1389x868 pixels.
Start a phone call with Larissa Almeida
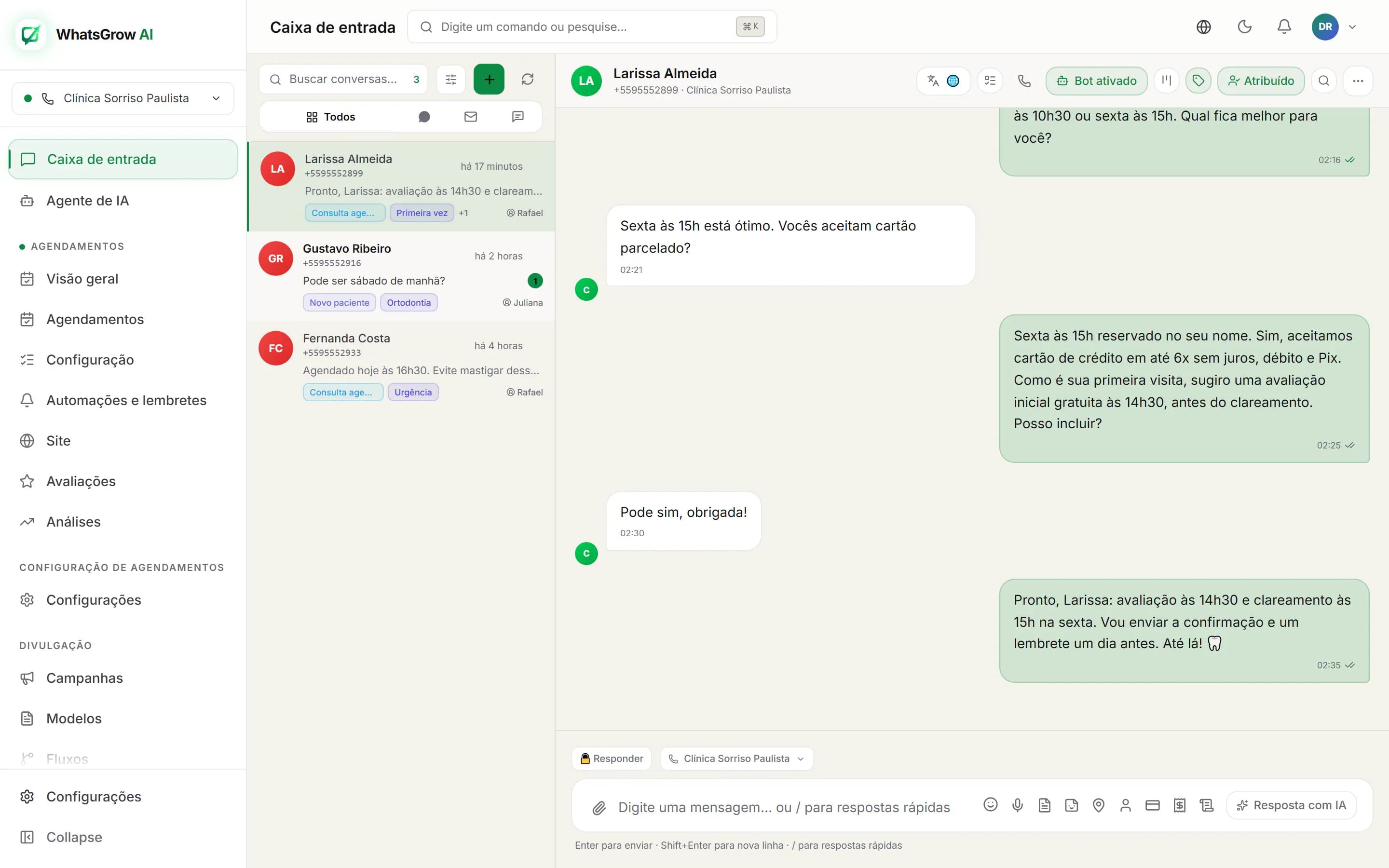coord(1024,81)
